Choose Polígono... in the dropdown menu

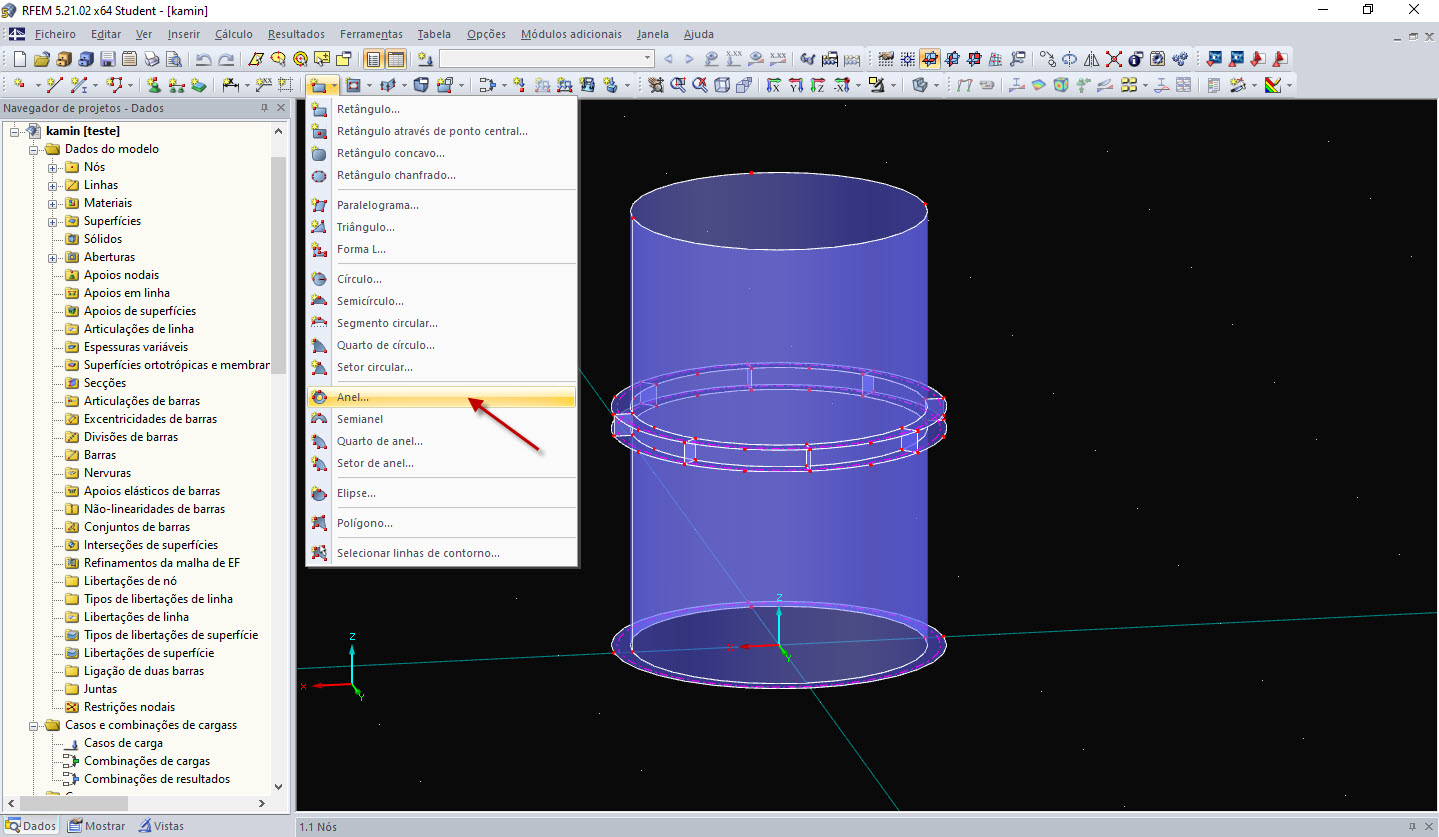442,523
